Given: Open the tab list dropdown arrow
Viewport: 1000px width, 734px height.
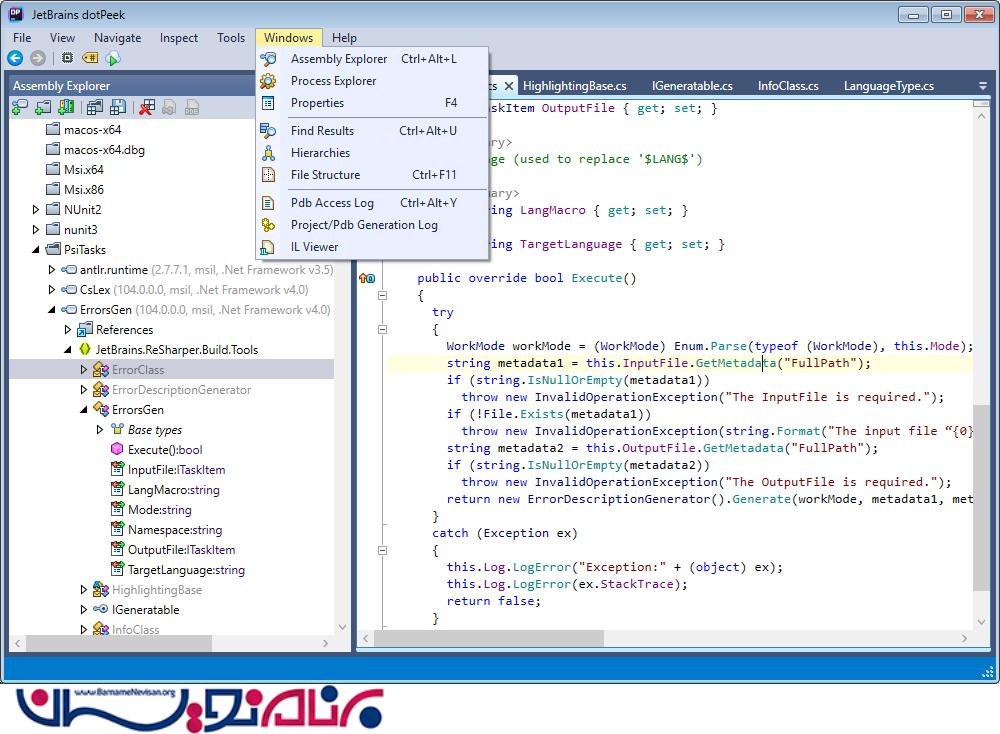Looking at the screenshot, I should [982, 86].
